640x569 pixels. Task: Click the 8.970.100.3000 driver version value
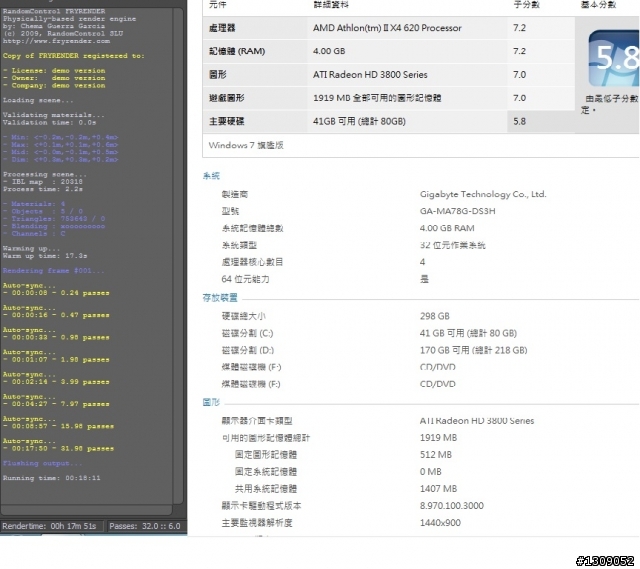[x=451, y=506]
